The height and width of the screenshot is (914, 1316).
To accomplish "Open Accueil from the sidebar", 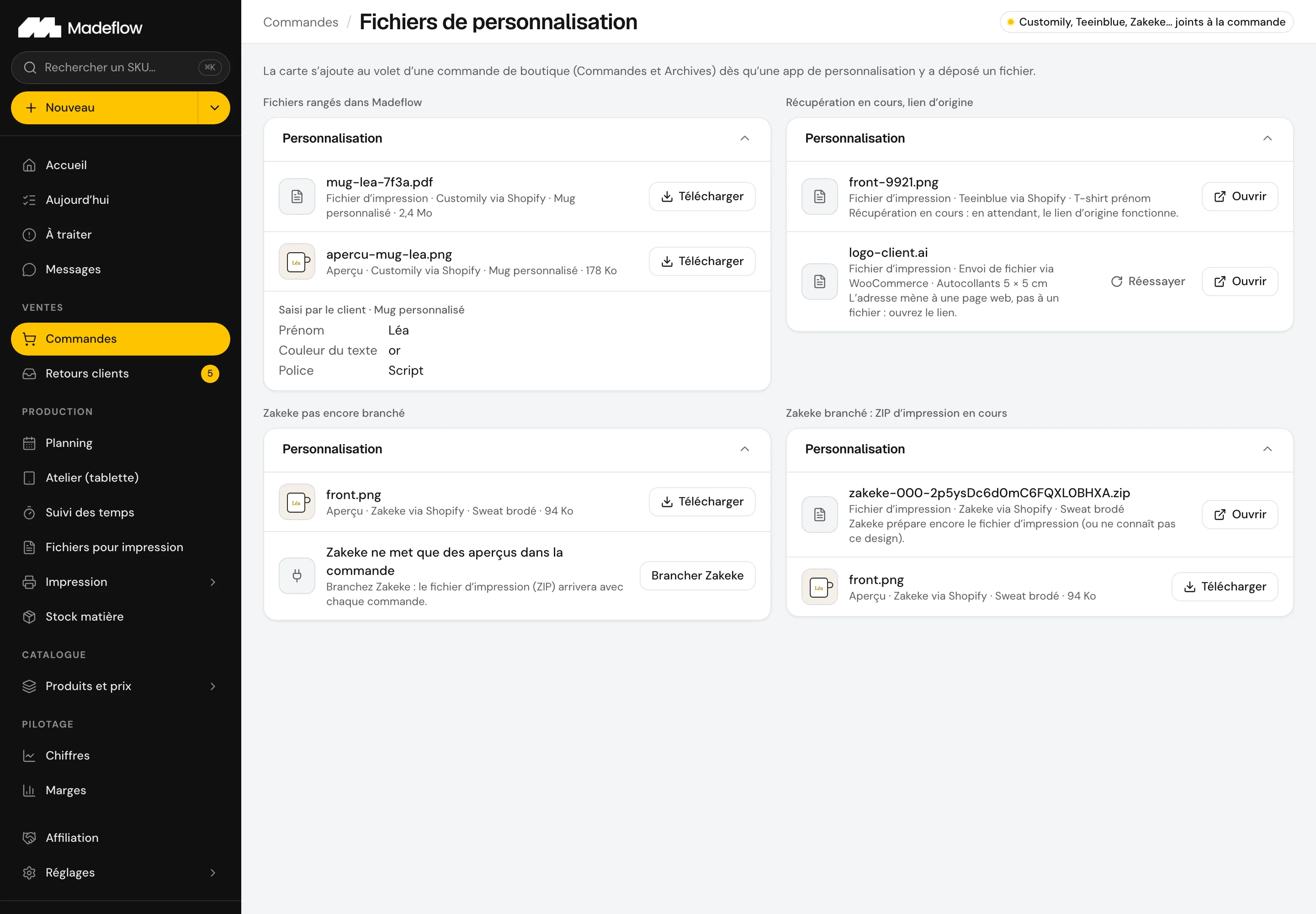I will pyautogui.click(x=120, y=165).
